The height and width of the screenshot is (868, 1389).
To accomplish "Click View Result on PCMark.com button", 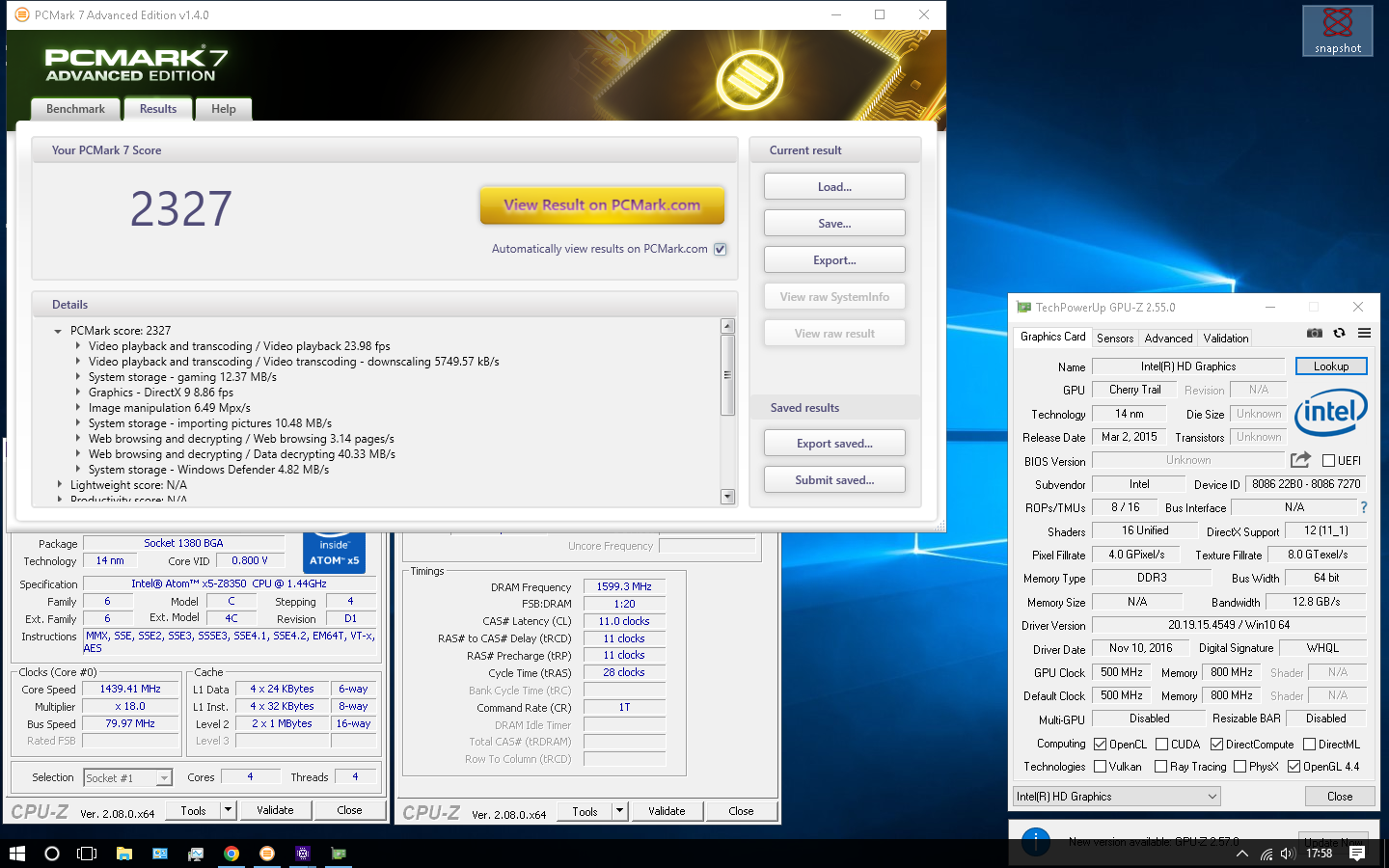I will [x=602, y=205].
